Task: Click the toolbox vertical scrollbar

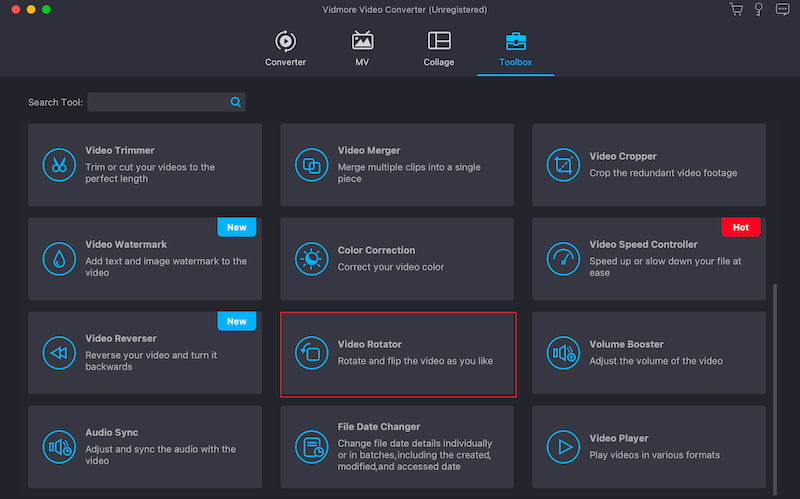Action: [775, 390]
